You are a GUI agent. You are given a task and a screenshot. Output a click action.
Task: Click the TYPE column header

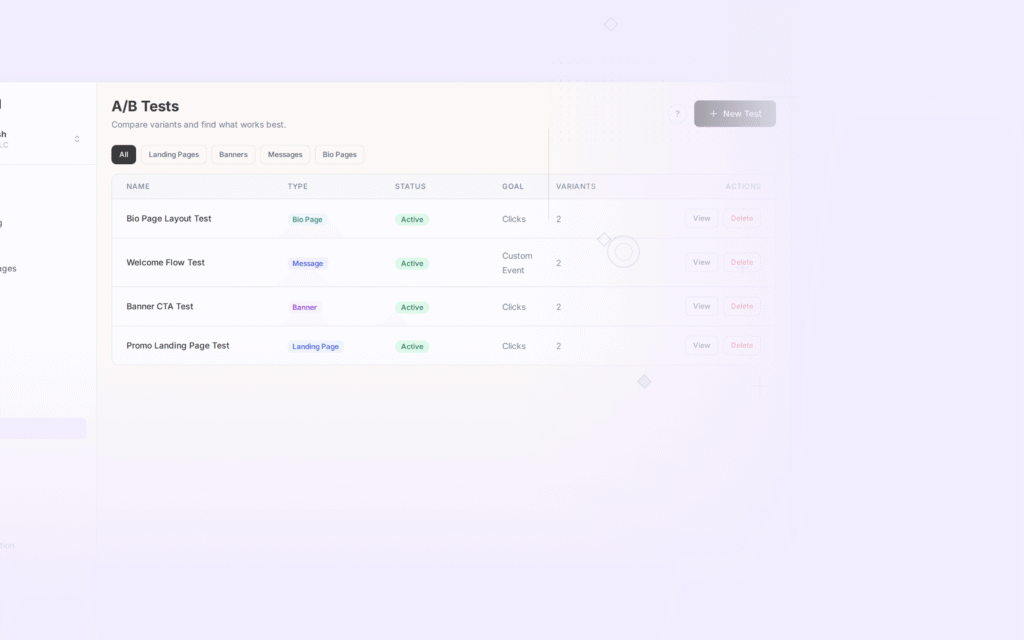coord(298,186)
